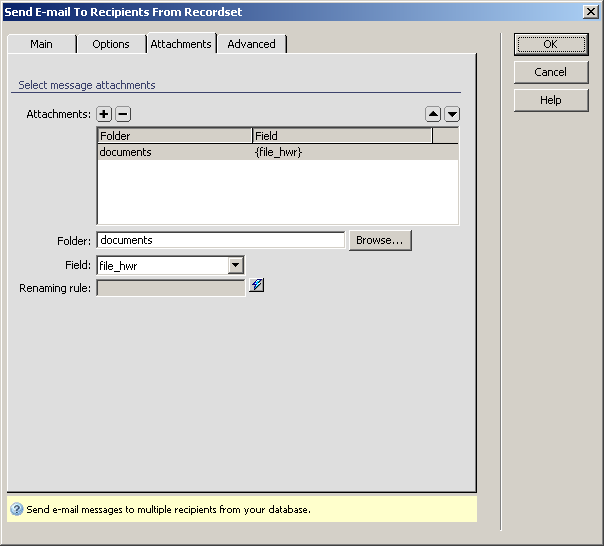Switch to the Main tab

point(41,44)
